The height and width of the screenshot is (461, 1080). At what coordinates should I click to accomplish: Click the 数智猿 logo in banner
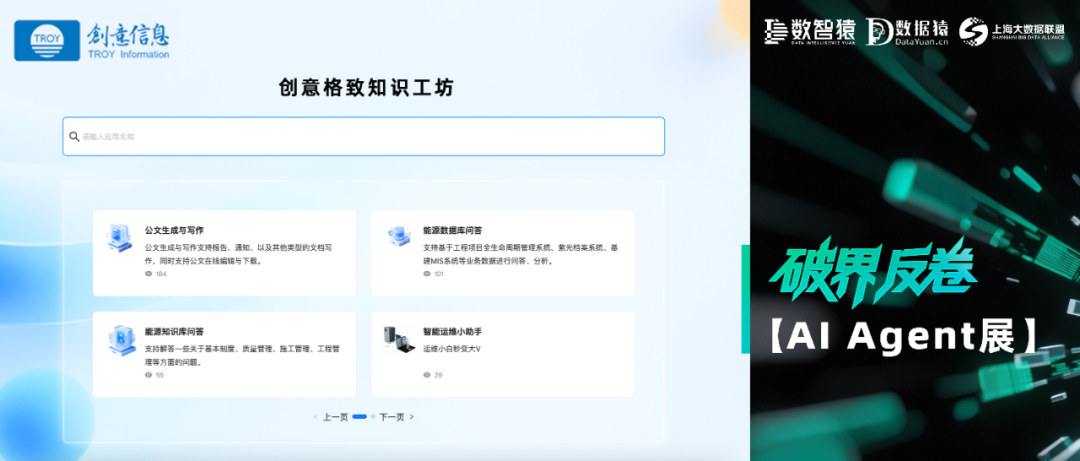tap(810, 32)
